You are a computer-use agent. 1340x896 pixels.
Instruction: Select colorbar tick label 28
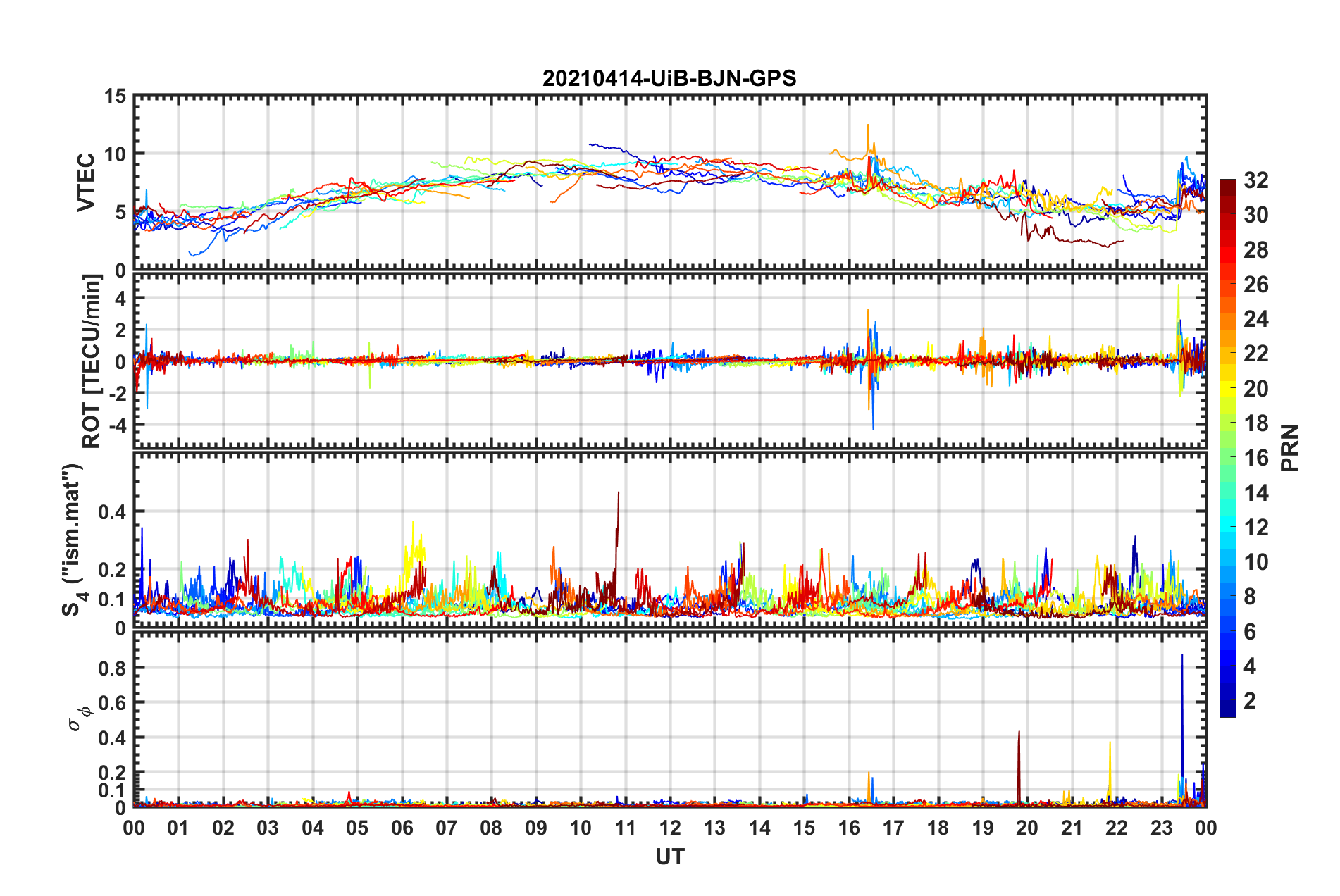[x=1255, y=250]
